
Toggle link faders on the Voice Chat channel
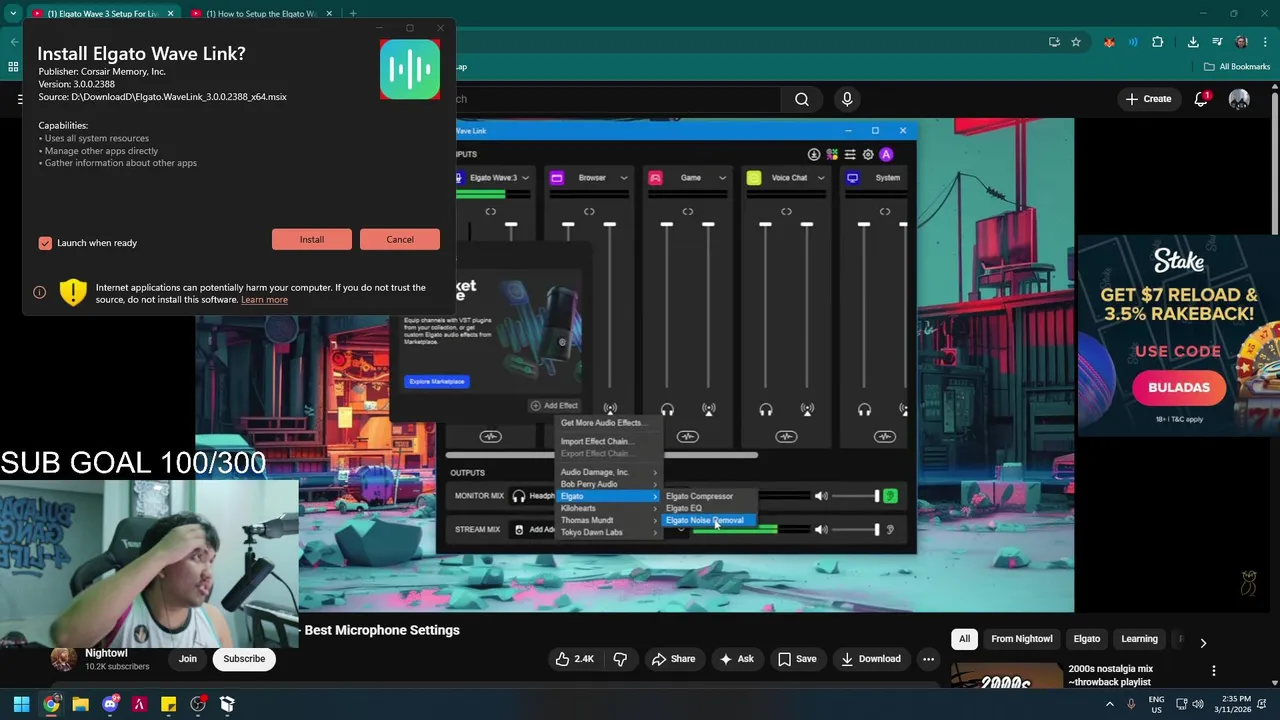point(786,212)
